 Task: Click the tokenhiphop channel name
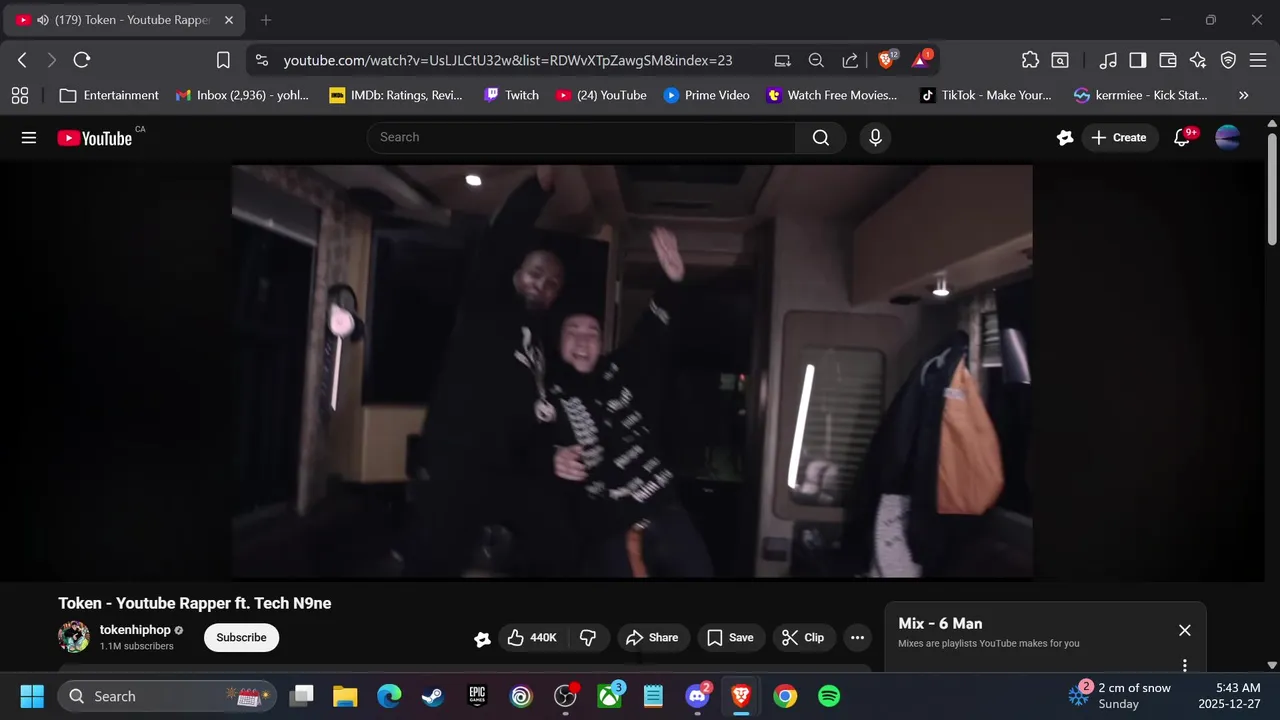pos(135,630)
